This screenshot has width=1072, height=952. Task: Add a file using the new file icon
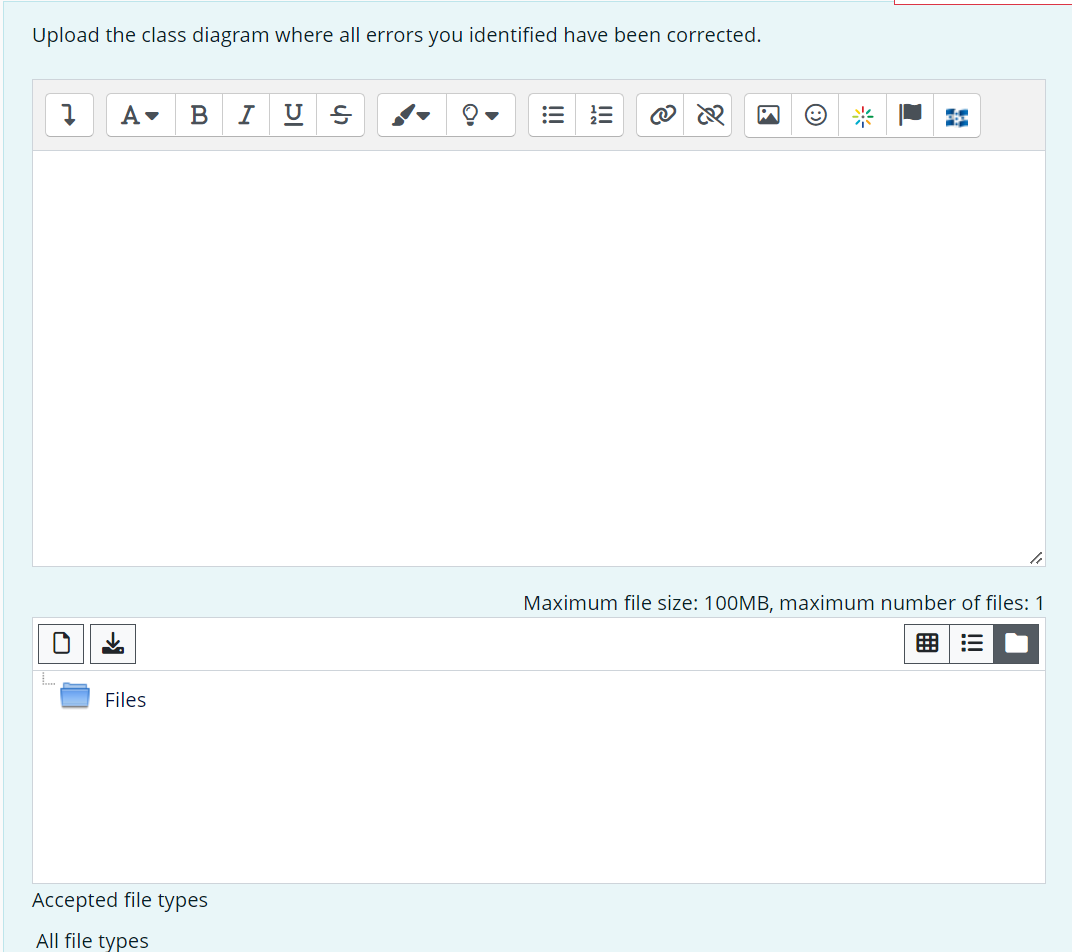61,643
